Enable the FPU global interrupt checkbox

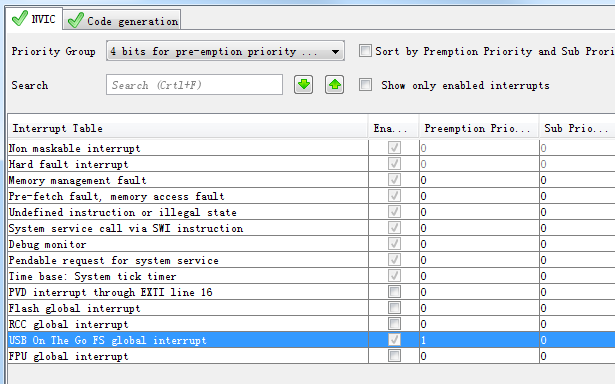[x=394, y=356]
